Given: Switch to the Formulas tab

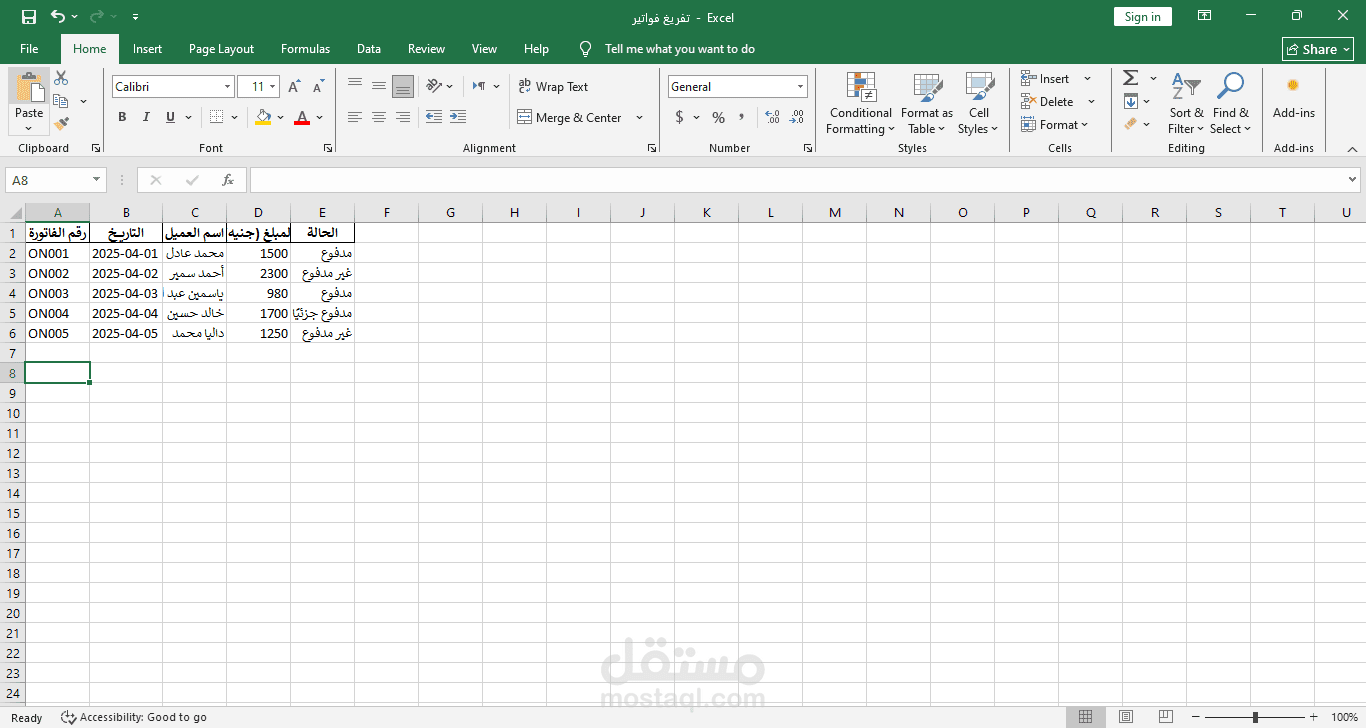Looking at the screenshot, I should [305, 49].
